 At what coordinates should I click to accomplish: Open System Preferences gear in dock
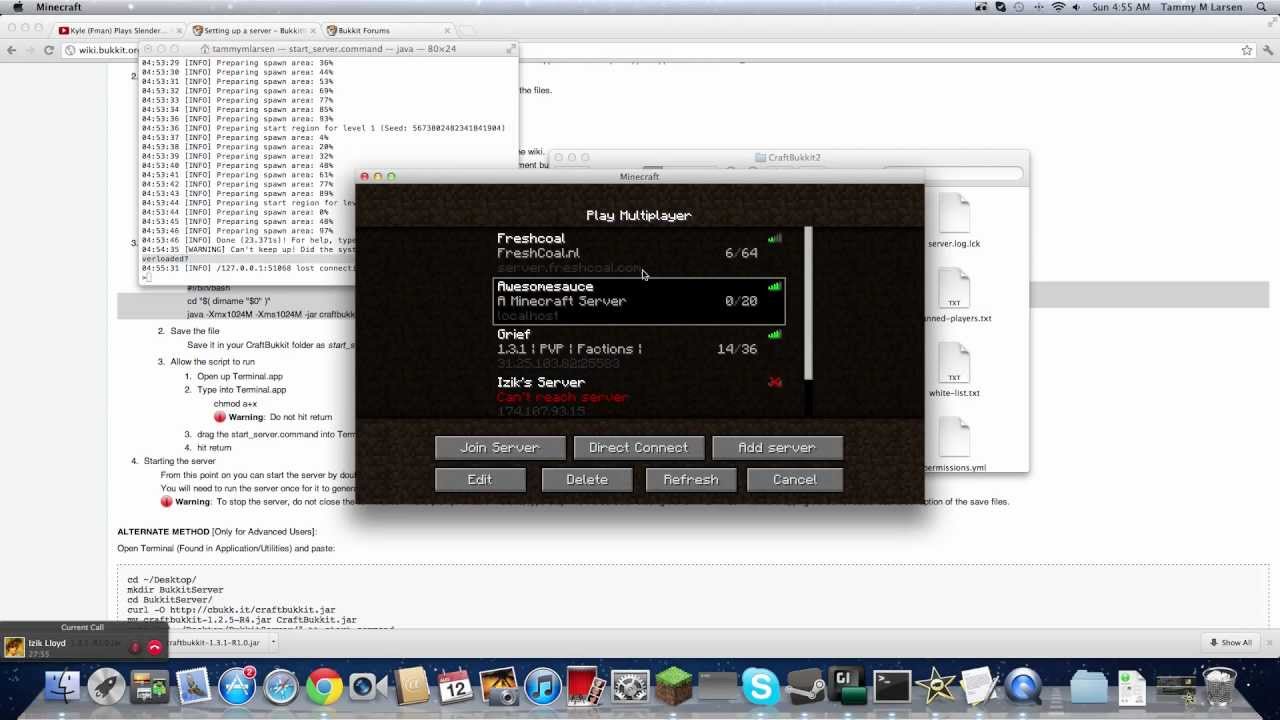click(630, 687)
